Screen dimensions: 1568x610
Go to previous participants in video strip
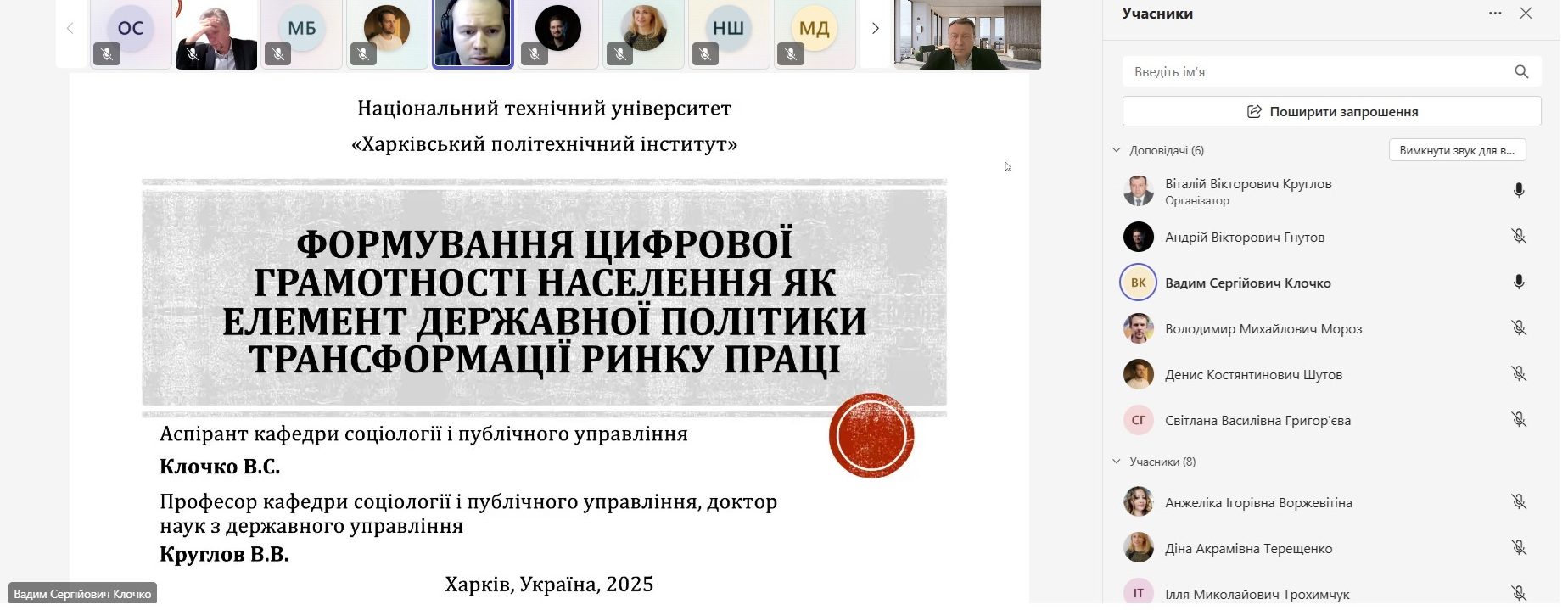[70, 28]
